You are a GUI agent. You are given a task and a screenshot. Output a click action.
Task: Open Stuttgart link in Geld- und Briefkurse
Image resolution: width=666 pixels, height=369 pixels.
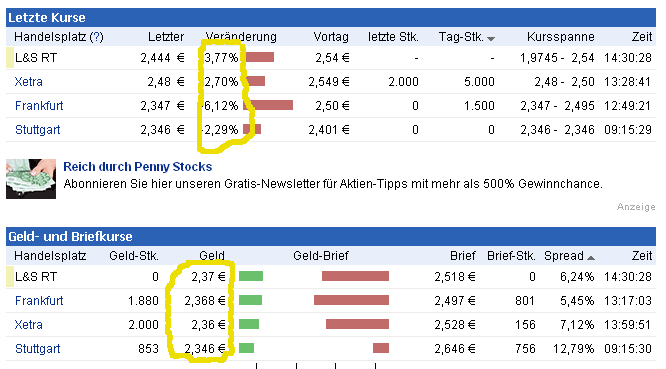click(37, 349)
